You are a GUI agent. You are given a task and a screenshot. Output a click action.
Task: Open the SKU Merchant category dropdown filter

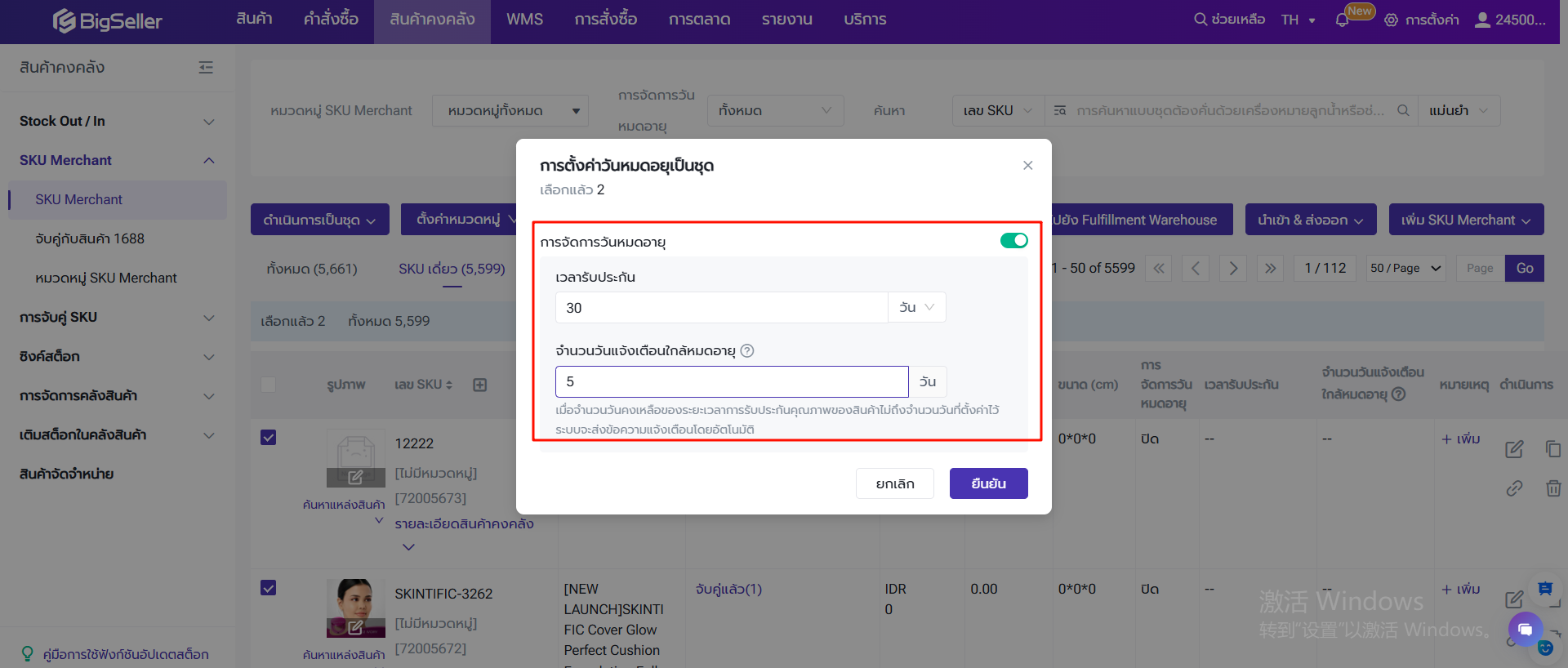click(510, 110)
